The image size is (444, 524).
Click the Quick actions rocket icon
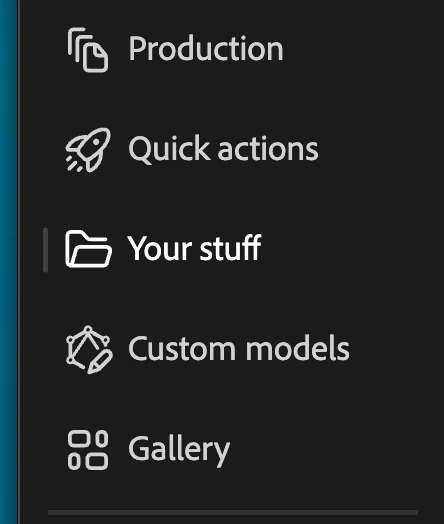(x=88, y=150)
